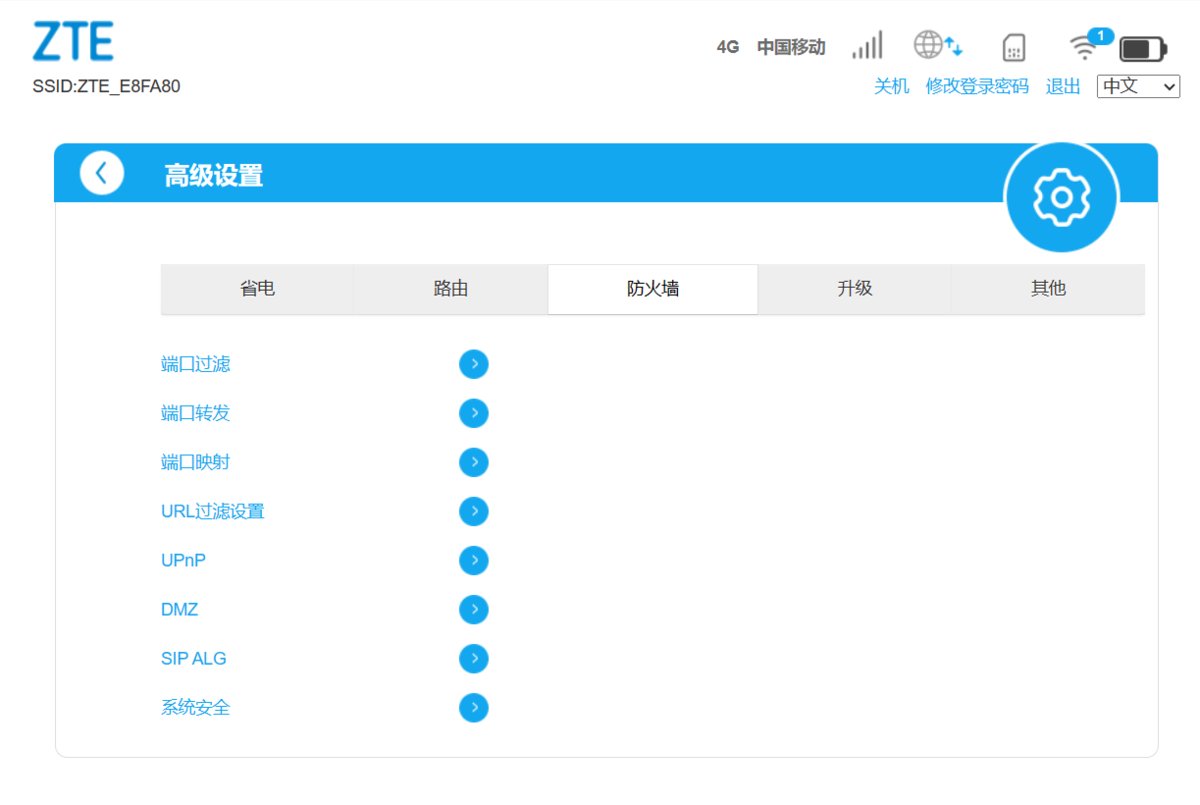The image size is (1200, 805).
Task: Click the signal strength bars icon
Action: coord(867,45)
